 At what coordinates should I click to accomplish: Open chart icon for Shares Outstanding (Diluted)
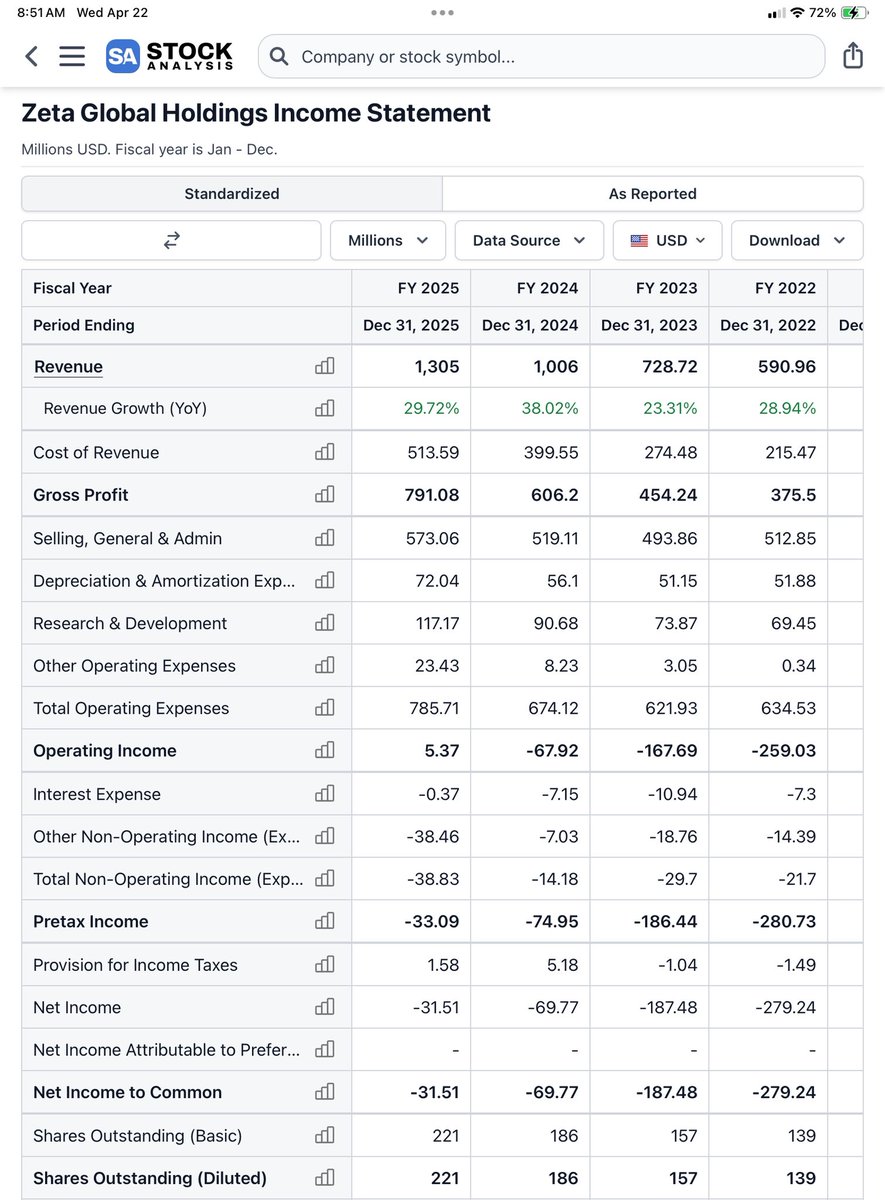[x=324, y=1178]
